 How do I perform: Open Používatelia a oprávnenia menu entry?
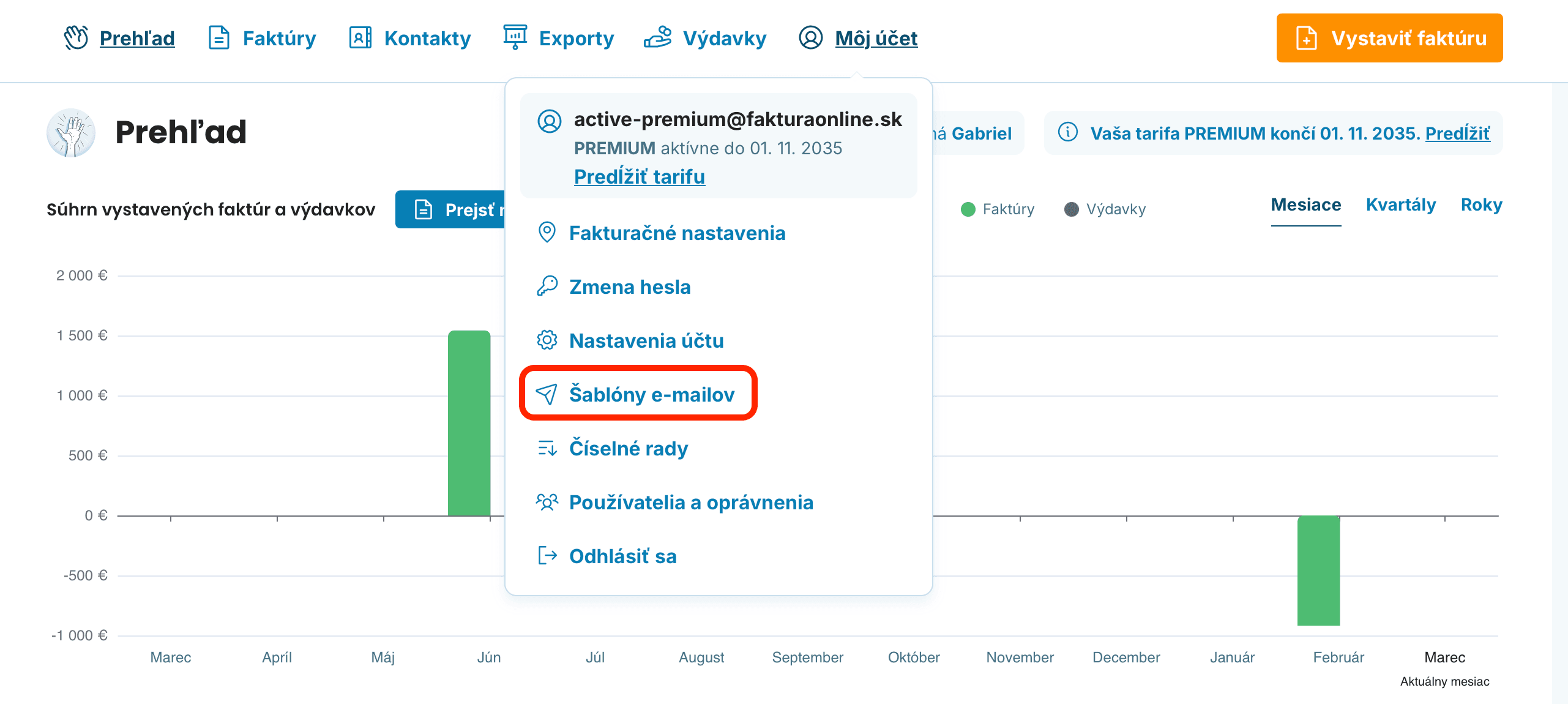691,503
